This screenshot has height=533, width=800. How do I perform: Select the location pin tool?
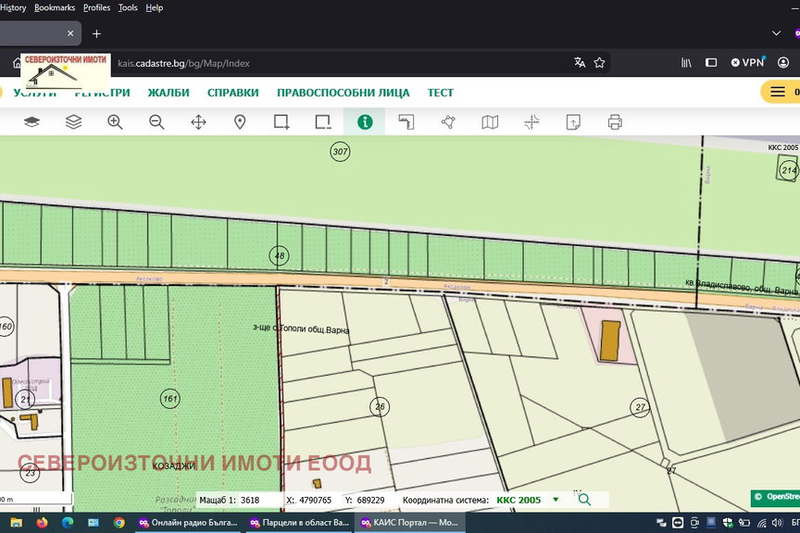coord(240,122)
